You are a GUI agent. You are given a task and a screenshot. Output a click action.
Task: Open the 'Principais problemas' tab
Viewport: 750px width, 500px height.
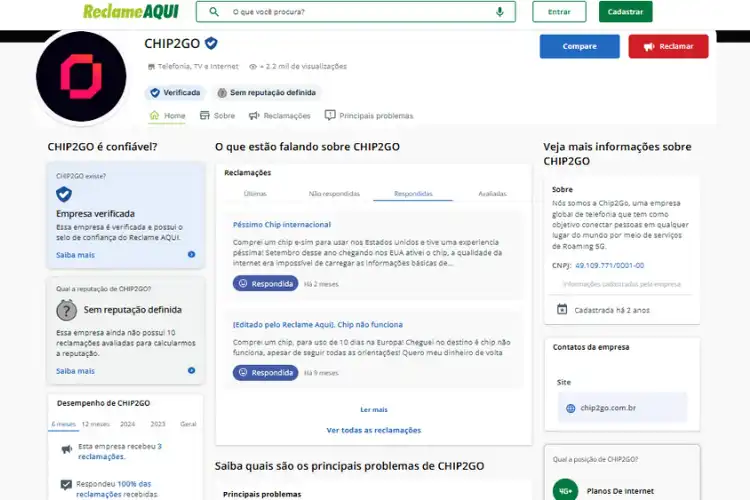tap(369, 115)
